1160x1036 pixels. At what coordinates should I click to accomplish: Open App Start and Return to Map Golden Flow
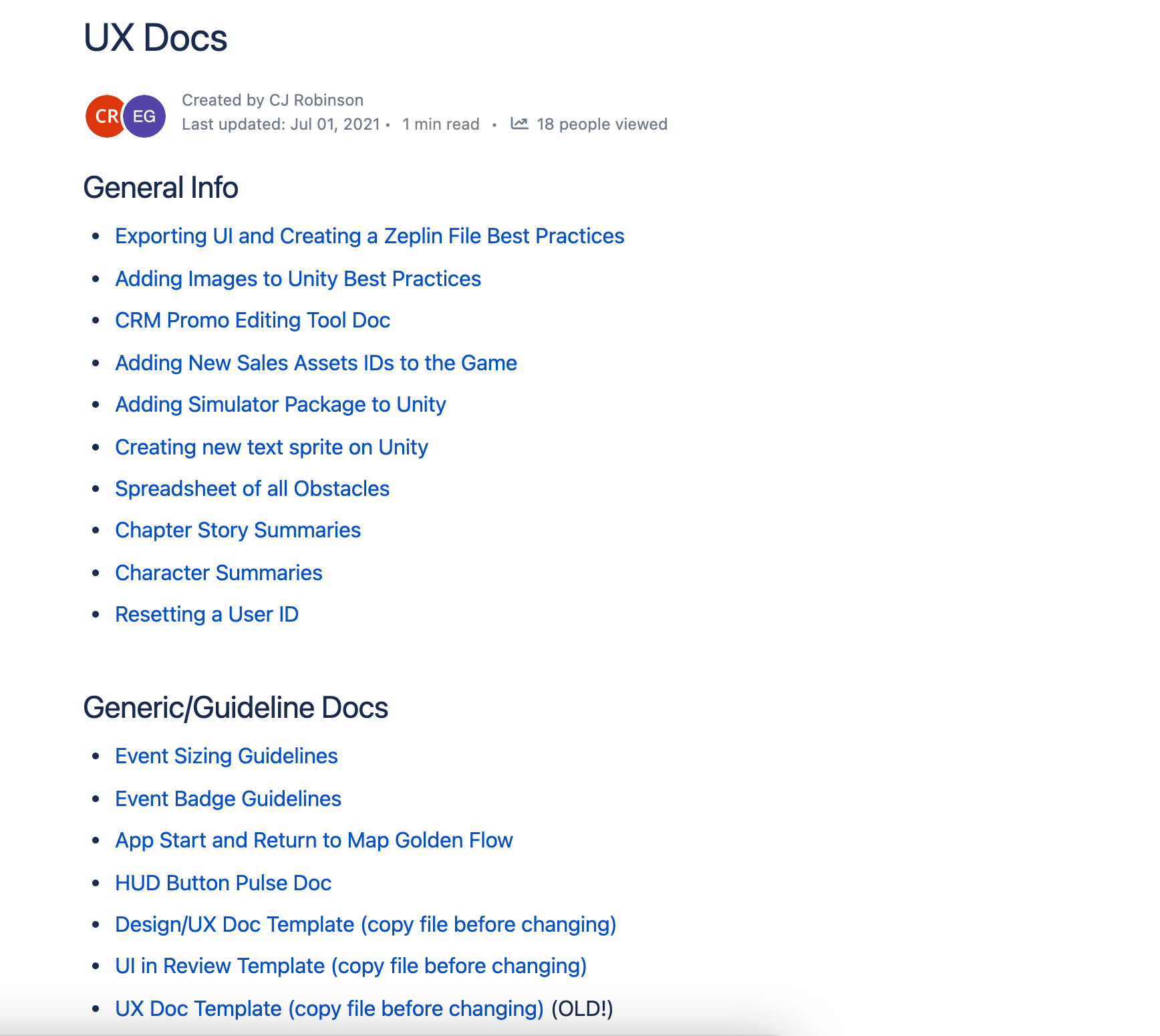coord(314,840)
